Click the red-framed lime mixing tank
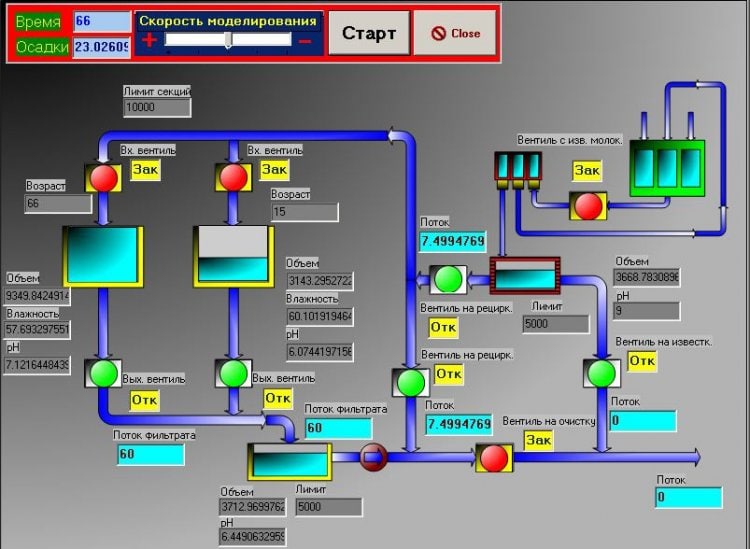Image resolution: width=750 pixels, height=549 pixels. 525,276
